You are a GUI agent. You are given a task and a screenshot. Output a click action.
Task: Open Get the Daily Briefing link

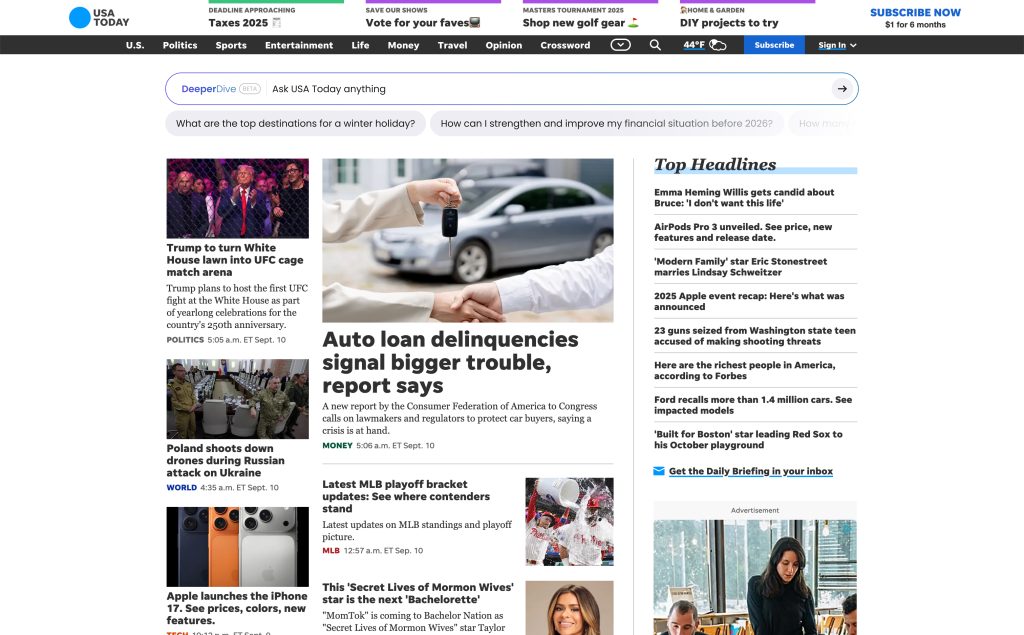pos(750,471)
